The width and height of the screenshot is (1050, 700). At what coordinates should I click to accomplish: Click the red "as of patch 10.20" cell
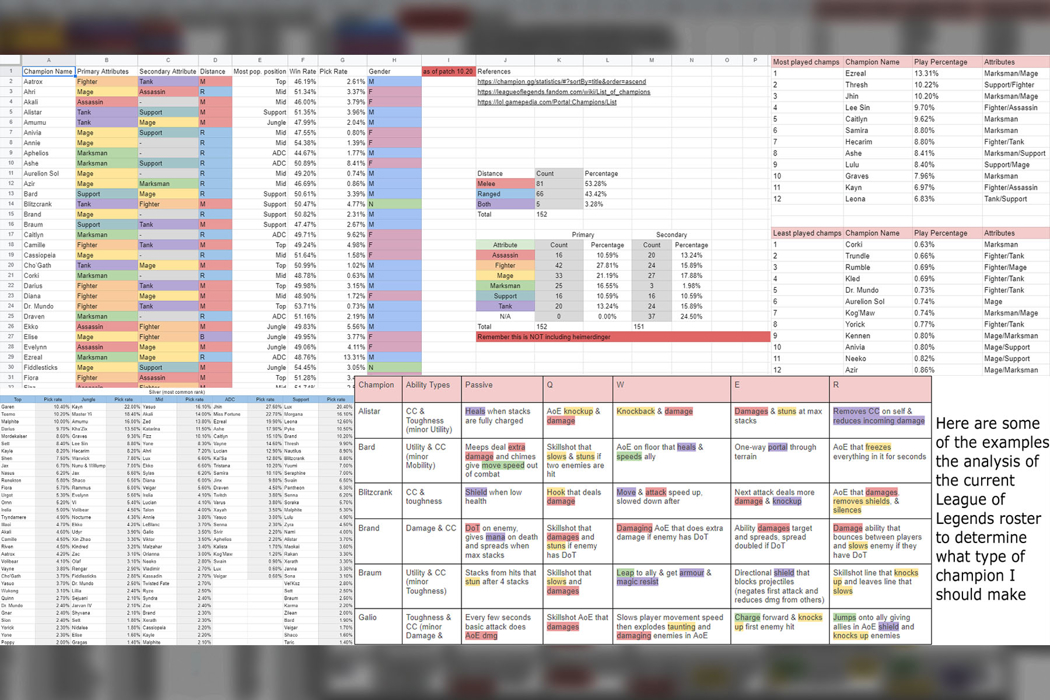tap(447, 72)
